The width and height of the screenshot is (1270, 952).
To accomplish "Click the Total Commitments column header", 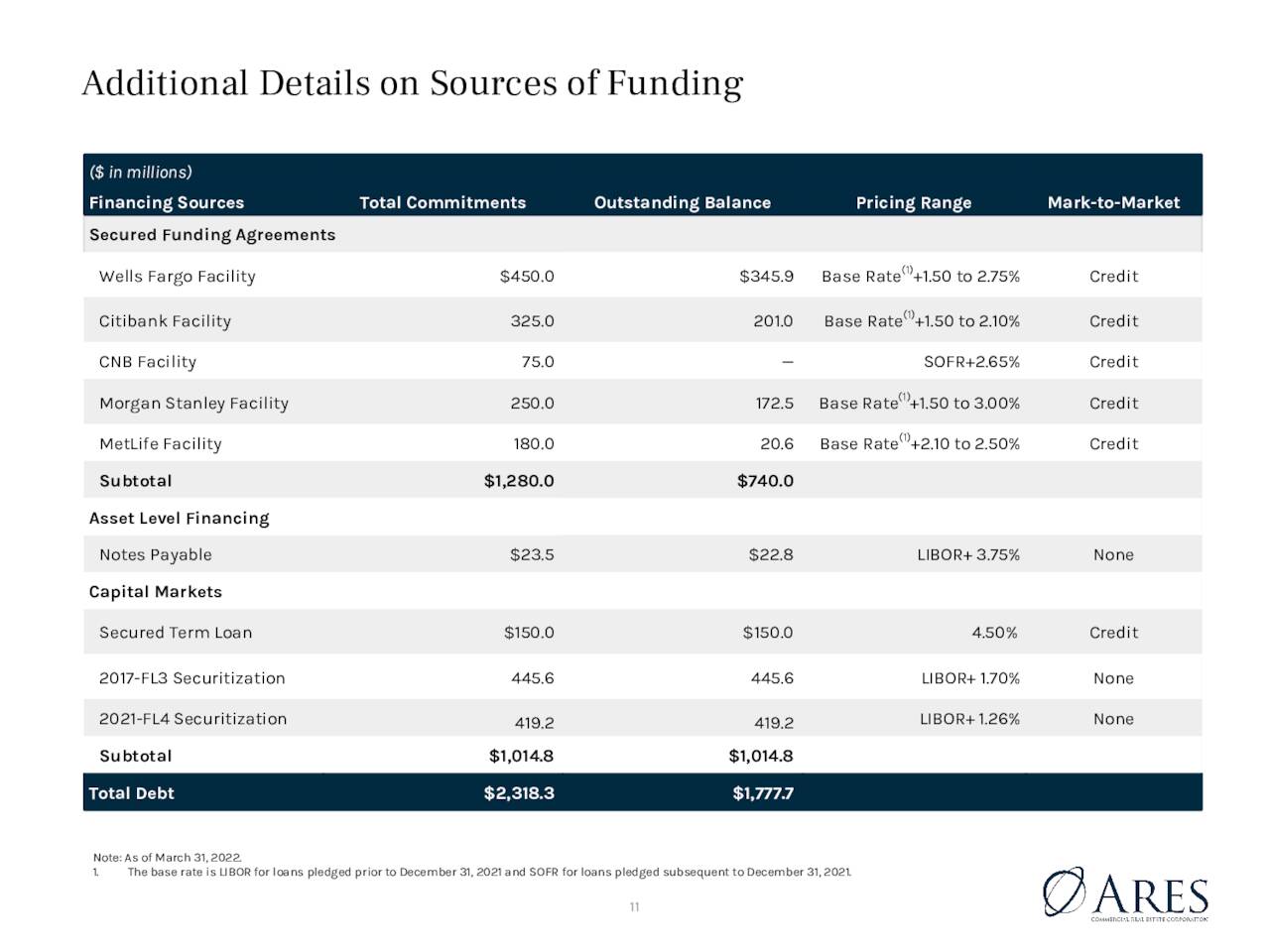I will click(443, 202).
